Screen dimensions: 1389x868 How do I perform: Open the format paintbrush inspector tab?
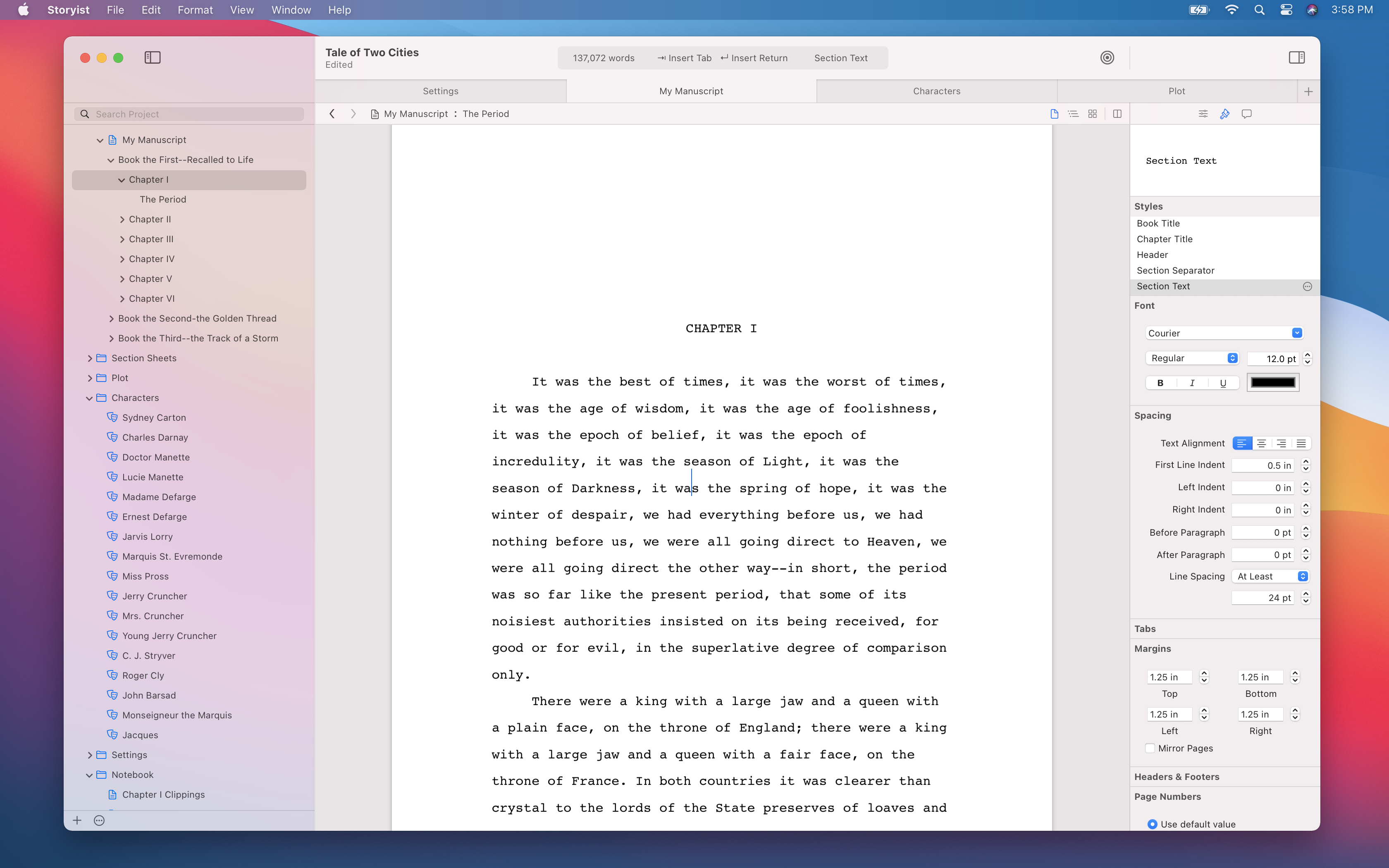pos(1225,114)
